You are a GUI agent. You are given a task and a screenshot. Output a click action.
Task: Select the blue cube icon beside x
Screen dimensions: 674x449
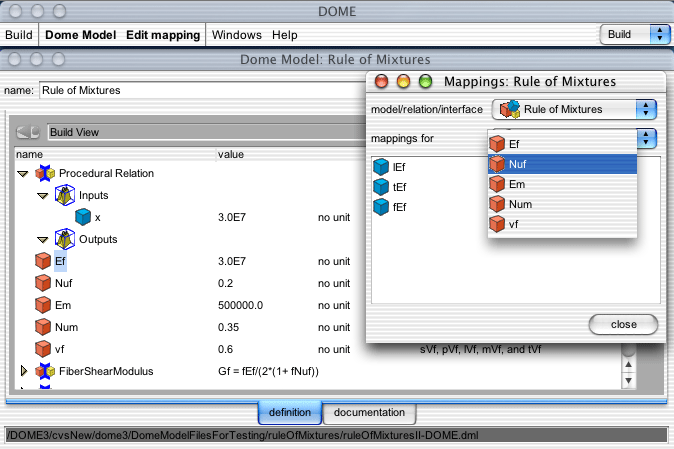[83, 217]
